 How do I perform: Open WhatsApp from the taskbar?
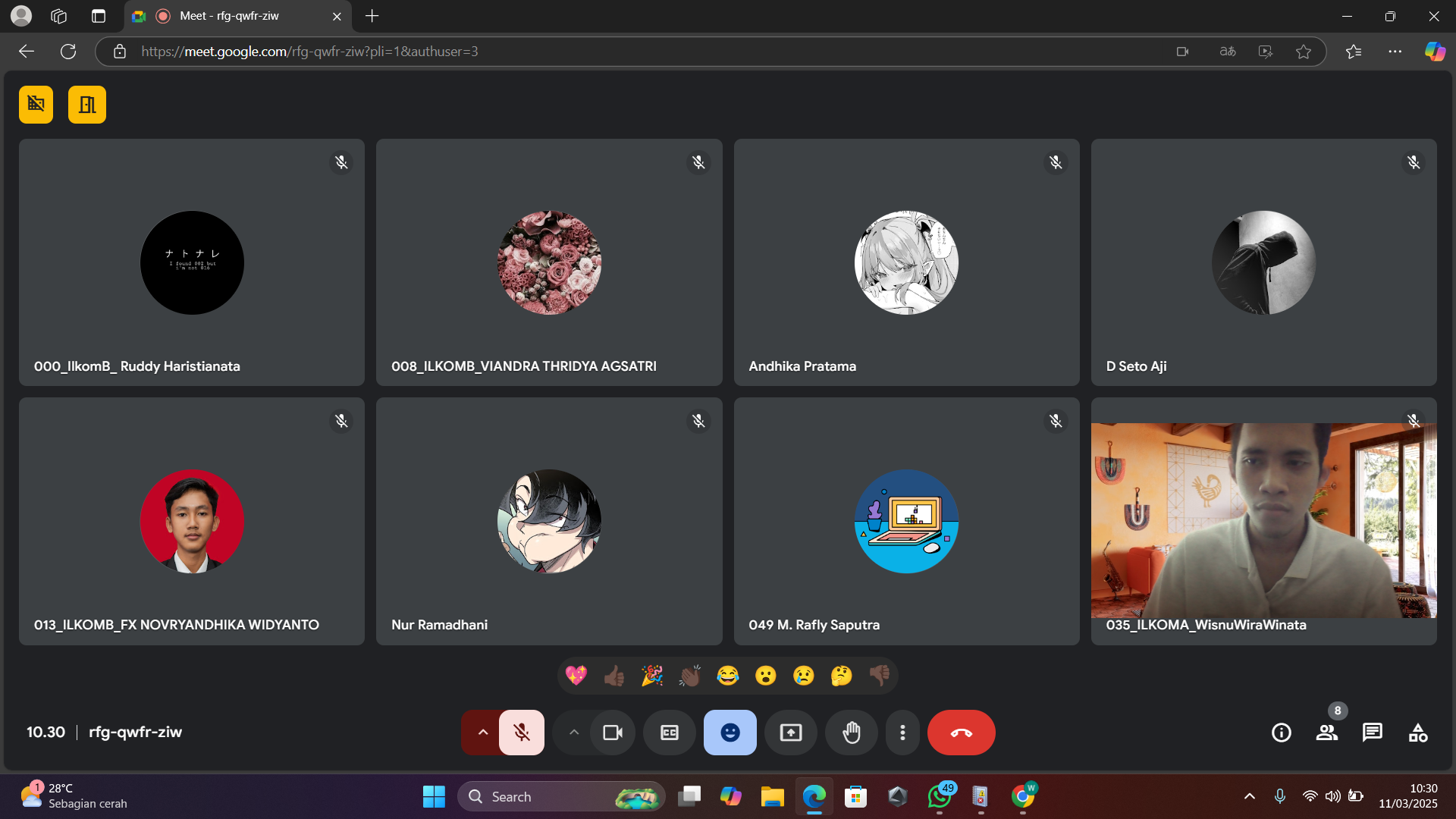939,797
